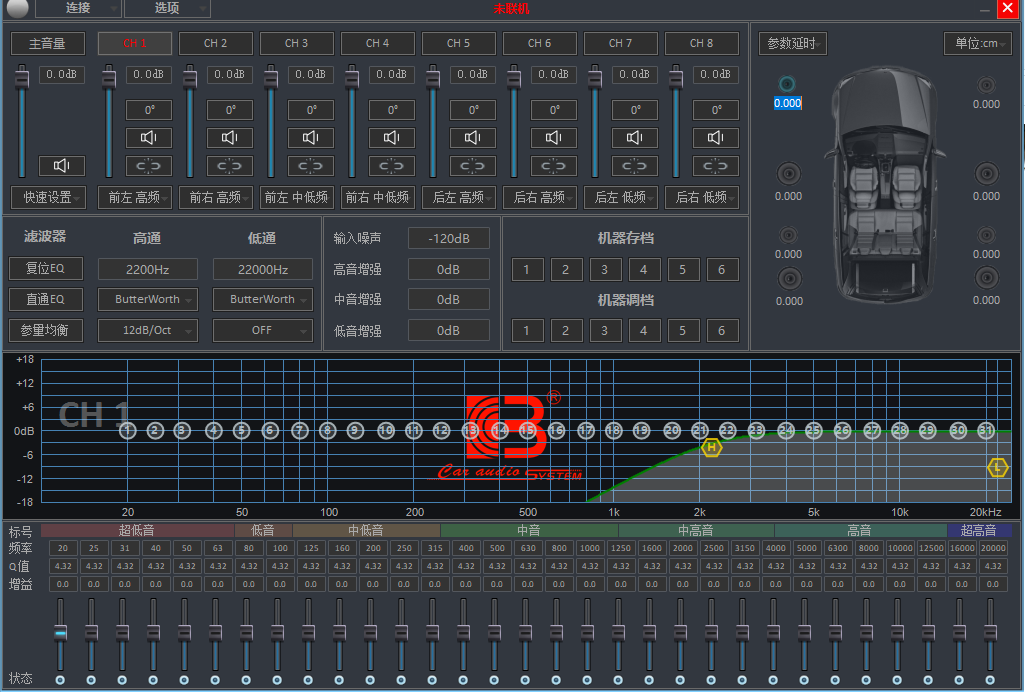This screenshot has height=692, width=1025.
Task: Select EQ band node 16 on graph
Action: coord(556,431)
